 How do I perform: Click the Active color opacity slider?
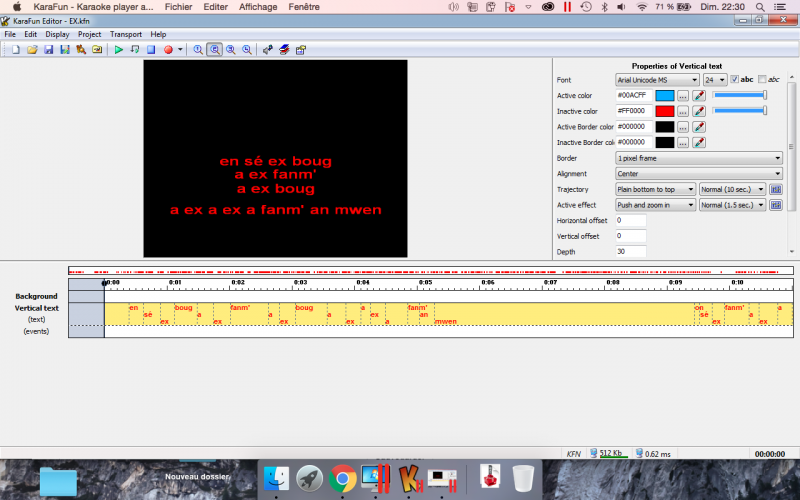[x=740, y=95]
